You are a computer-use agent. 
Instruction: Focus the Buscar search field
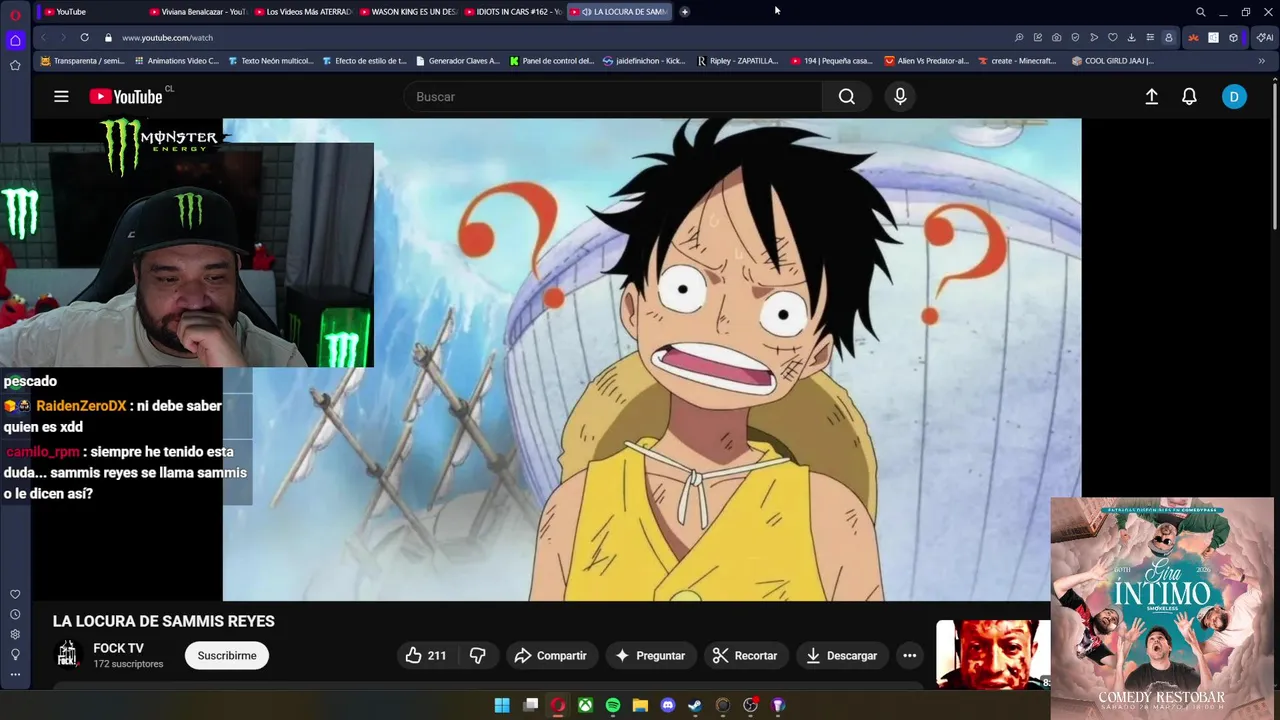coord(613,96)
